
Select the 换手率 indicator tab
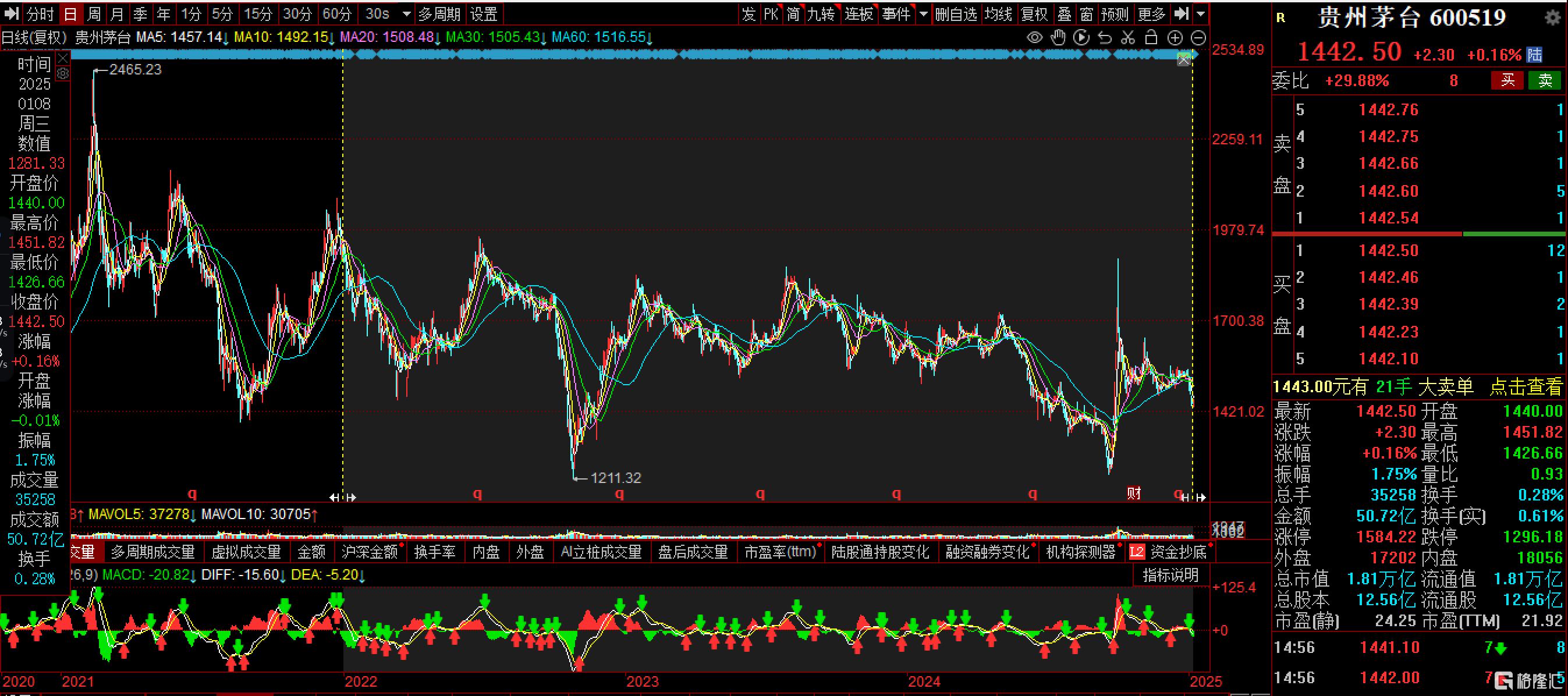coord(435,552)
